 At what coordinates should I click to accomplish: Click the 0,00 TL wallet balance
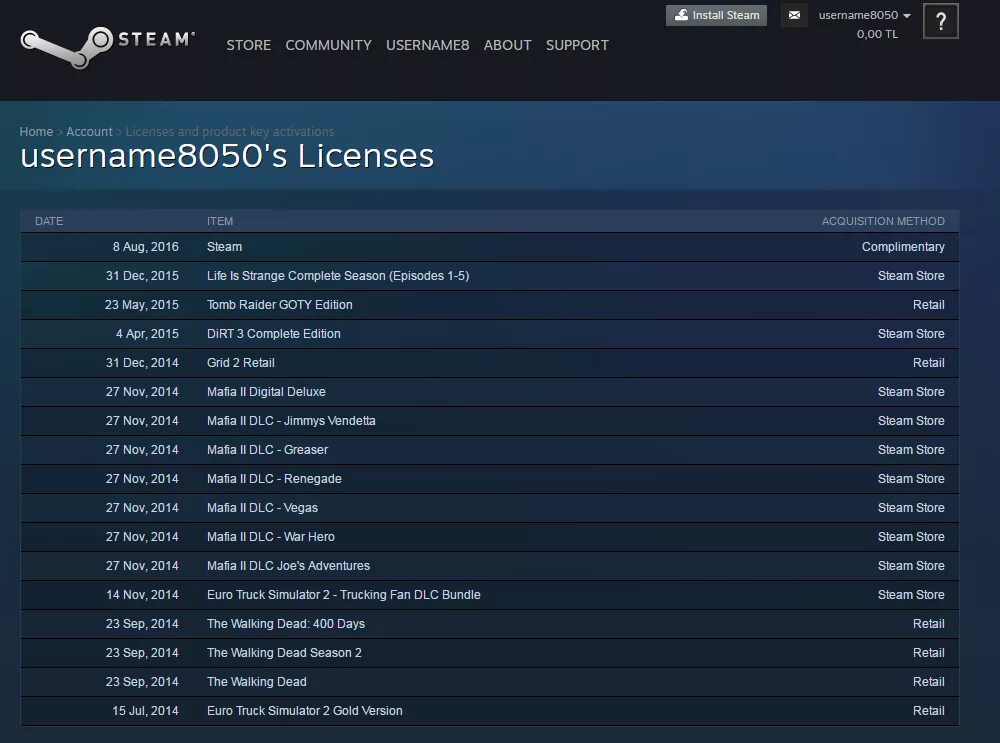[877, 34]
